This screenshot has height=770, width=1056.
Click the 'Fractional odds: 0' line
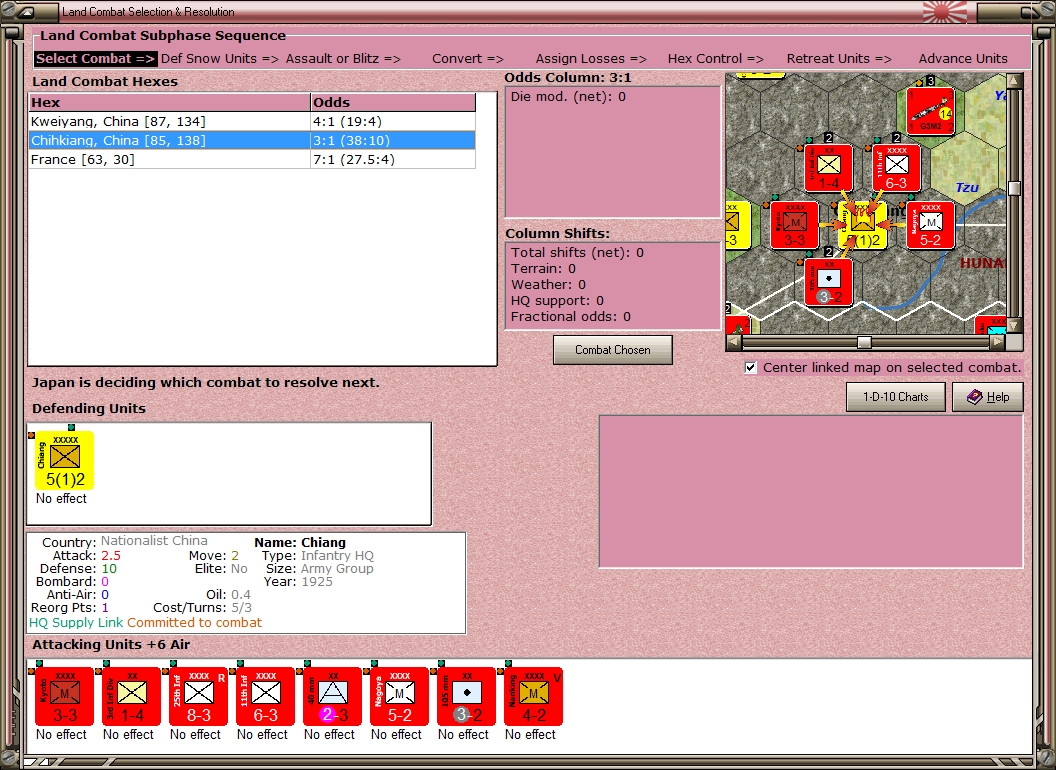click(570, 317)
